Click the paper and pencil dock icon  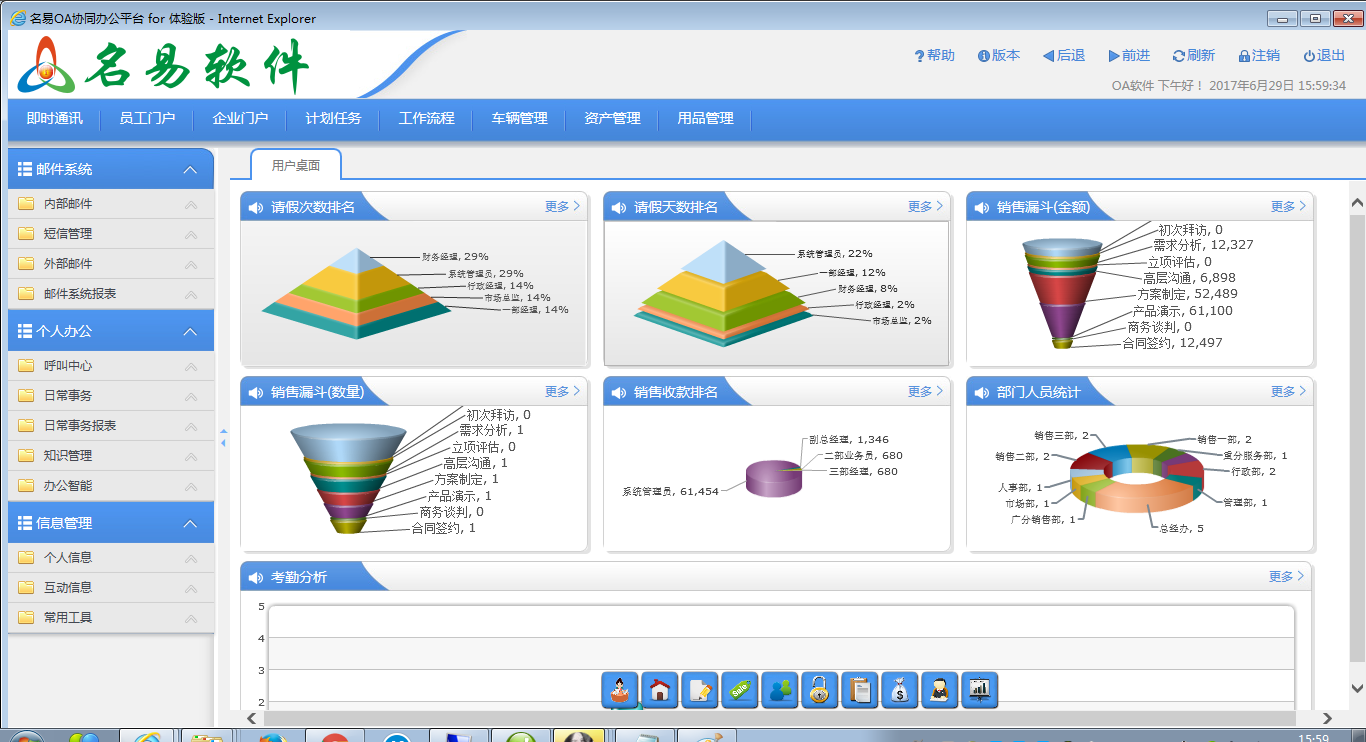(x=699, y=690)
